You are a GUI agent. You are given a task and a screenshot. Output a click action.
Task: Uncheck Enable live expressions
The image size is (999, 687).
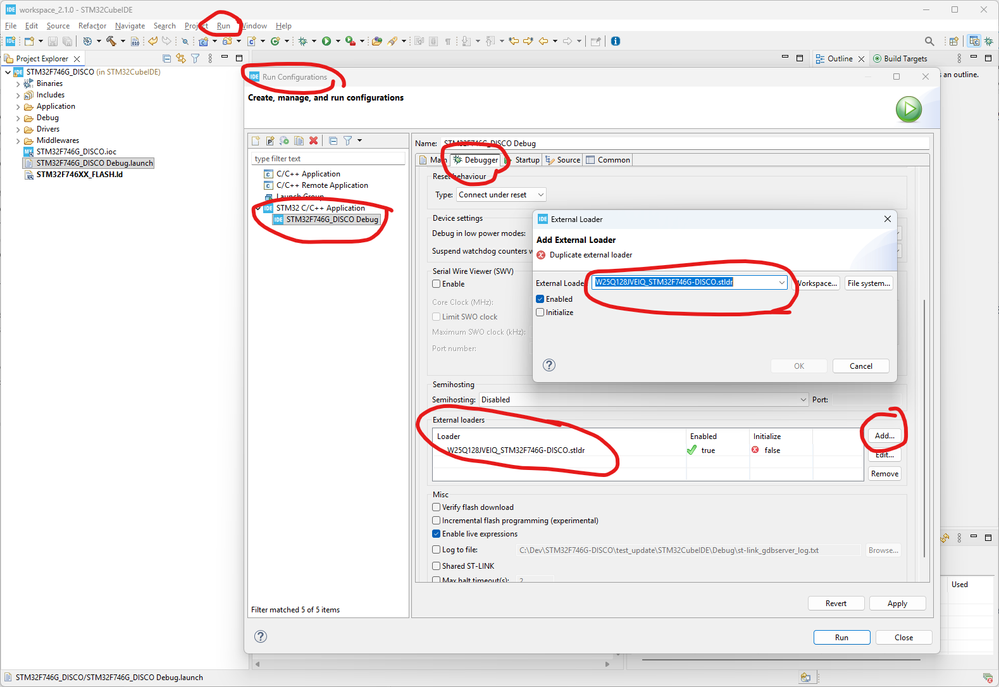coord(436,534)
